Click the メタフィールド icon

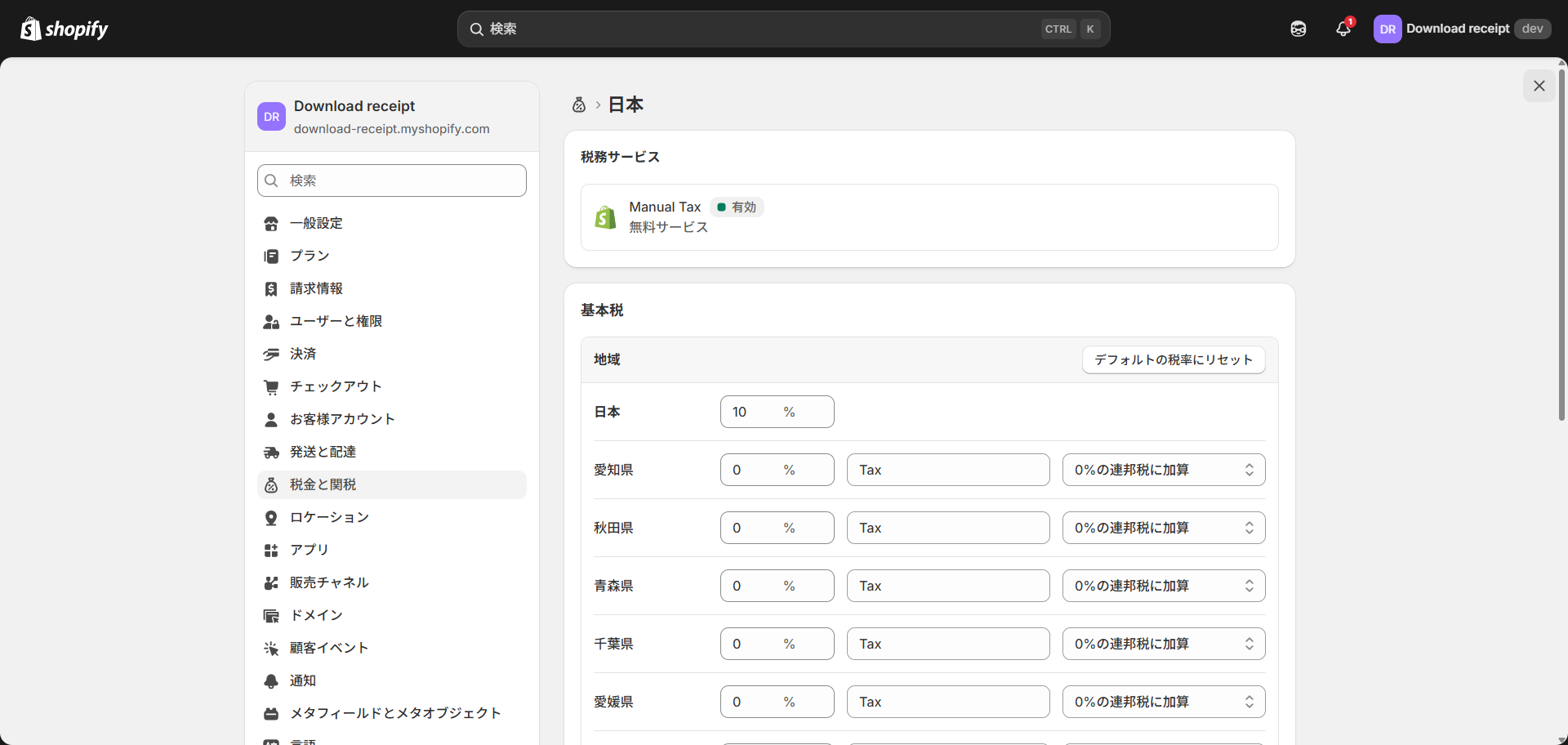coord(271,713)
